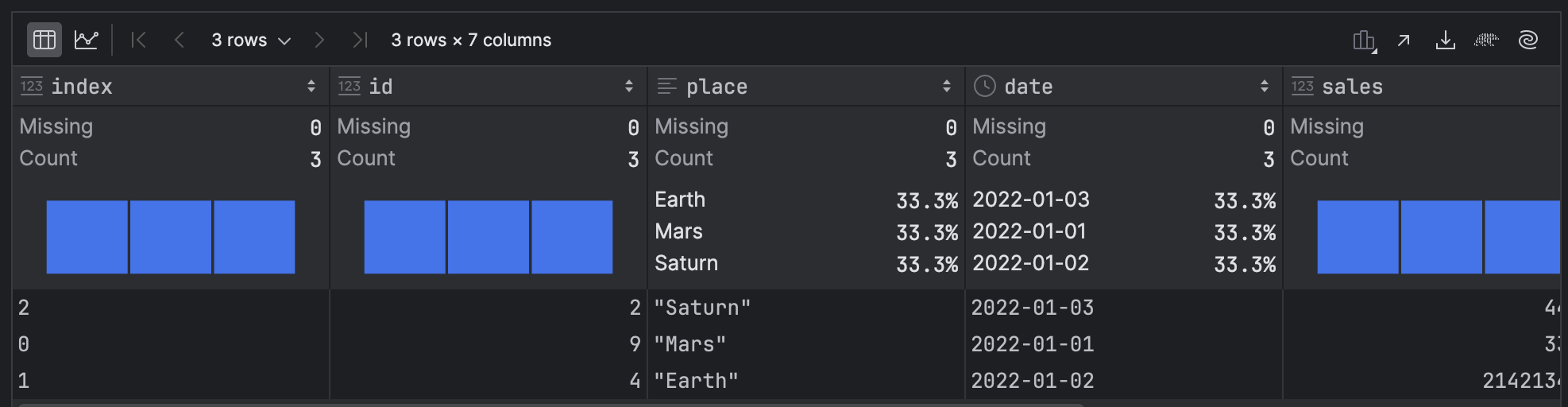Toggle sort arrows on id column

pos(629,86)
